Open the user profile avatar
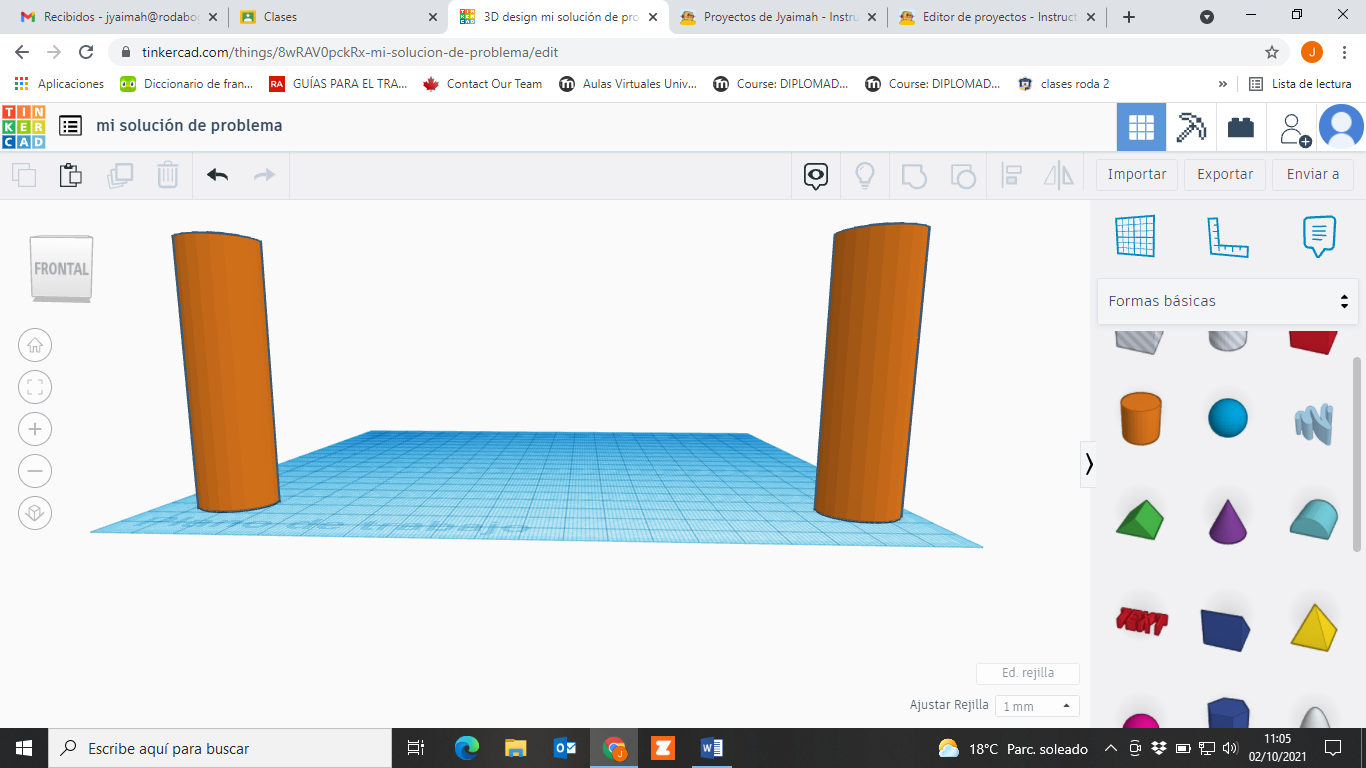This screenshot has height=768, width=1366. coord(1341,127)
